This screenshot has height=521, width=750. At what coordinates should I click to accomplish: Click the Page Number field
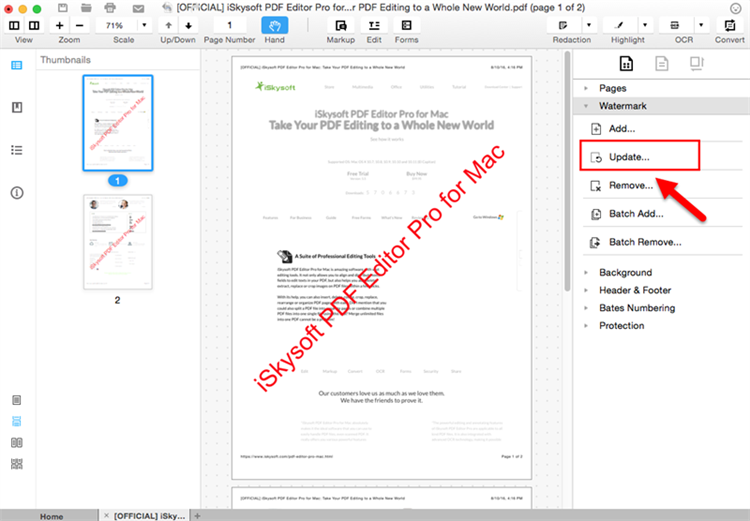[230, 25]
